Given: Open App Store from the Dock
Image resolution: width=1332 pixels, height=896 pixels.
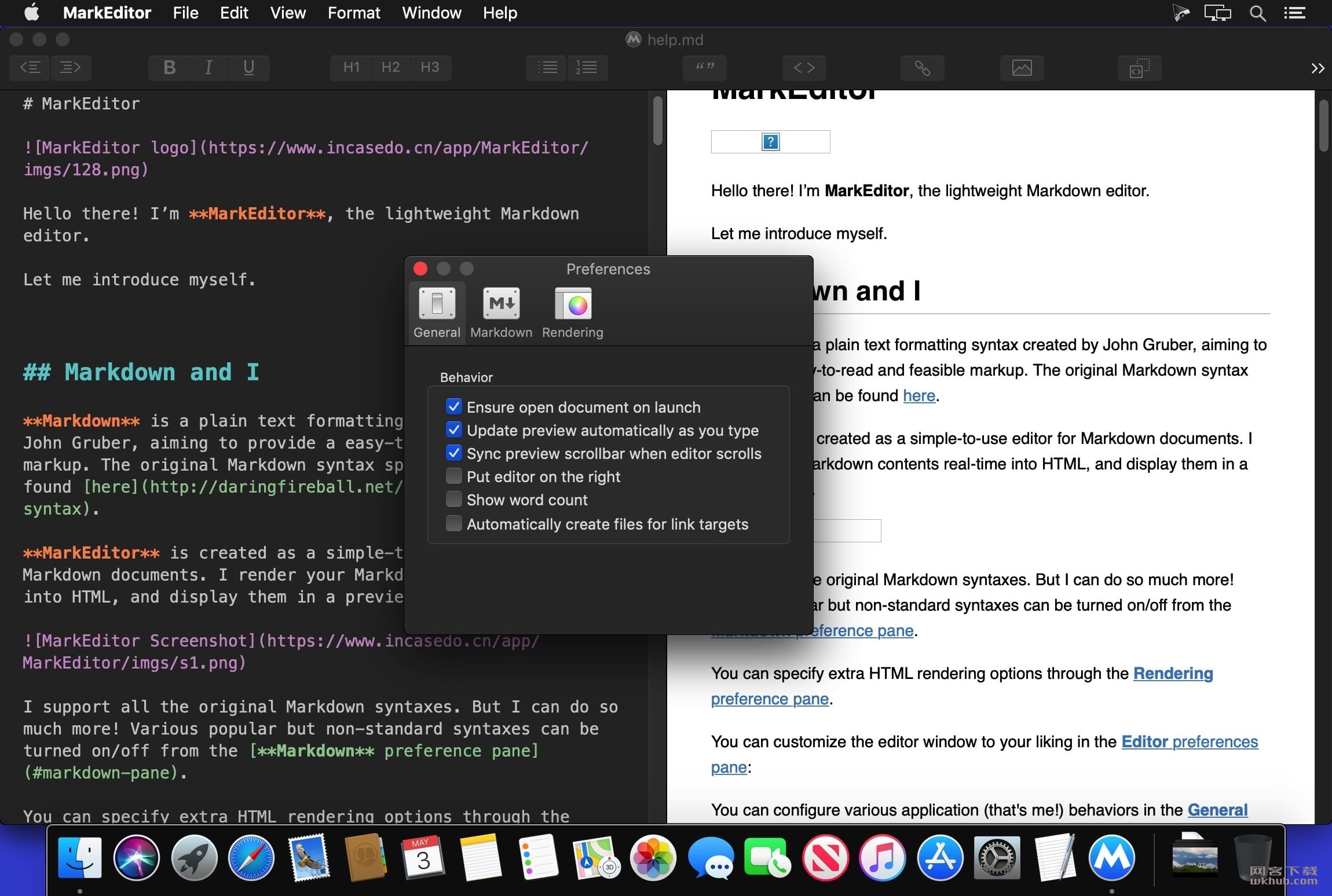Looking at the screenshot, I should point(939,857).
